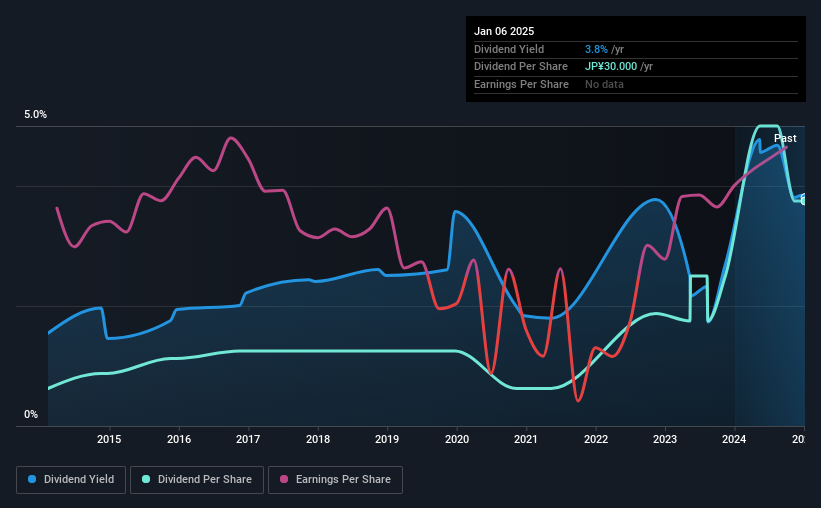Screen dimensions: 821x508
Task: Select the 2021 x-axis label
Action: tap(526, 439)
